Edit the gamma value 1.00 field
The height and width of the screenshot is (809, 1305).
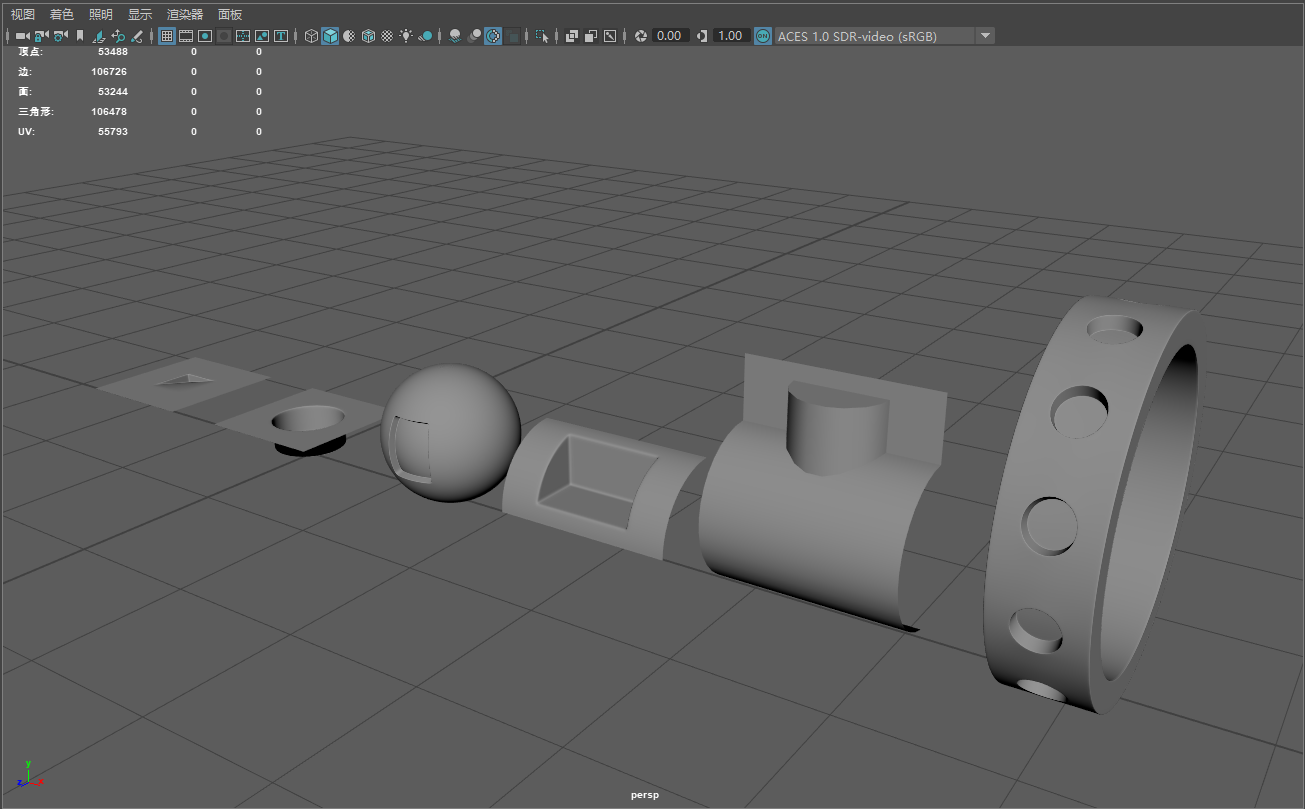click(731, 36)
